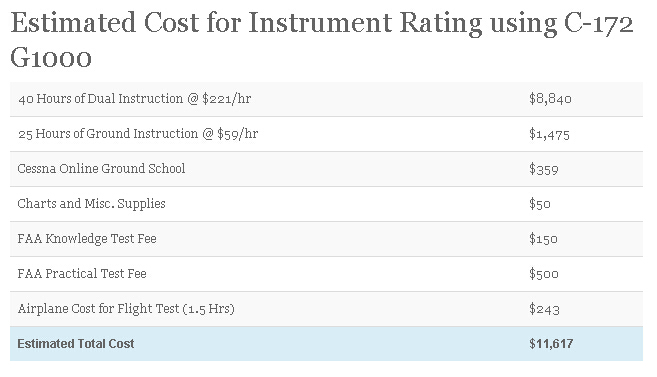Click the $11,617 total amount
The width and height of the screenshot is (657, 377).
click(551, 344)
